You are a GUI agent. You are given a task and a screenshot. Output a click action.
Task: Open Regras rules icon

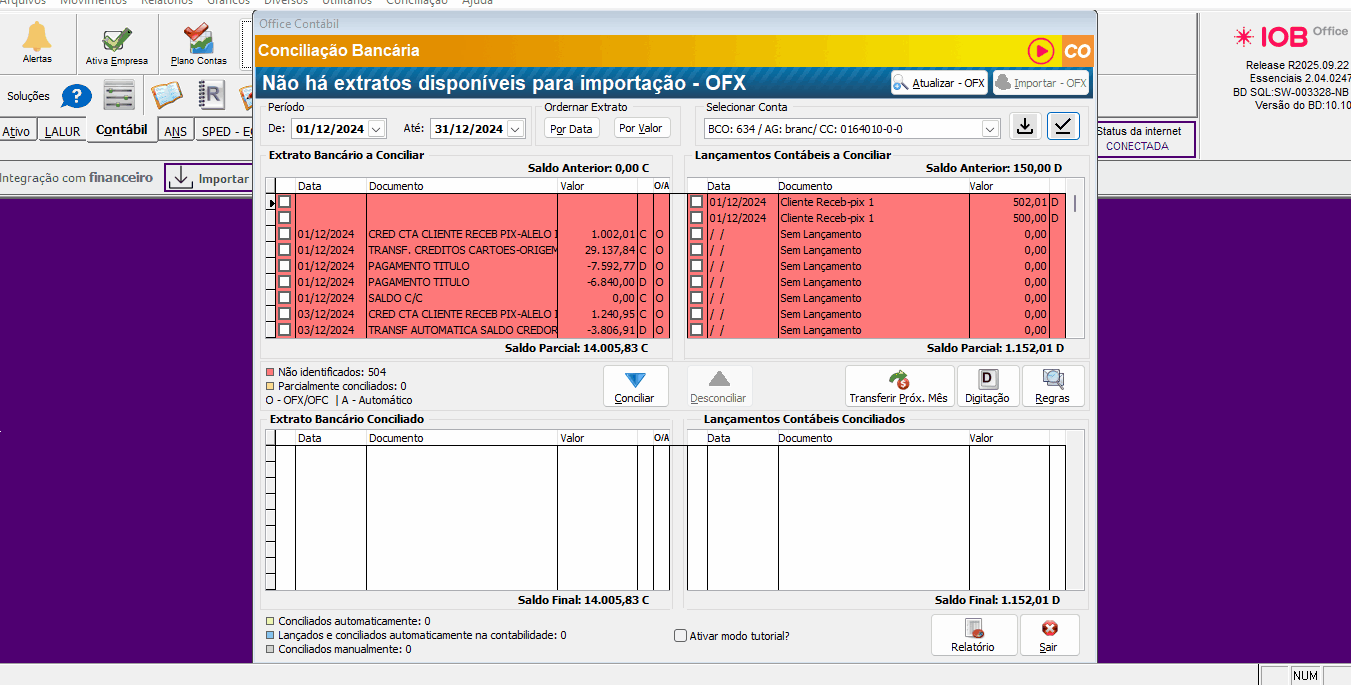[x=1053, y=386]
